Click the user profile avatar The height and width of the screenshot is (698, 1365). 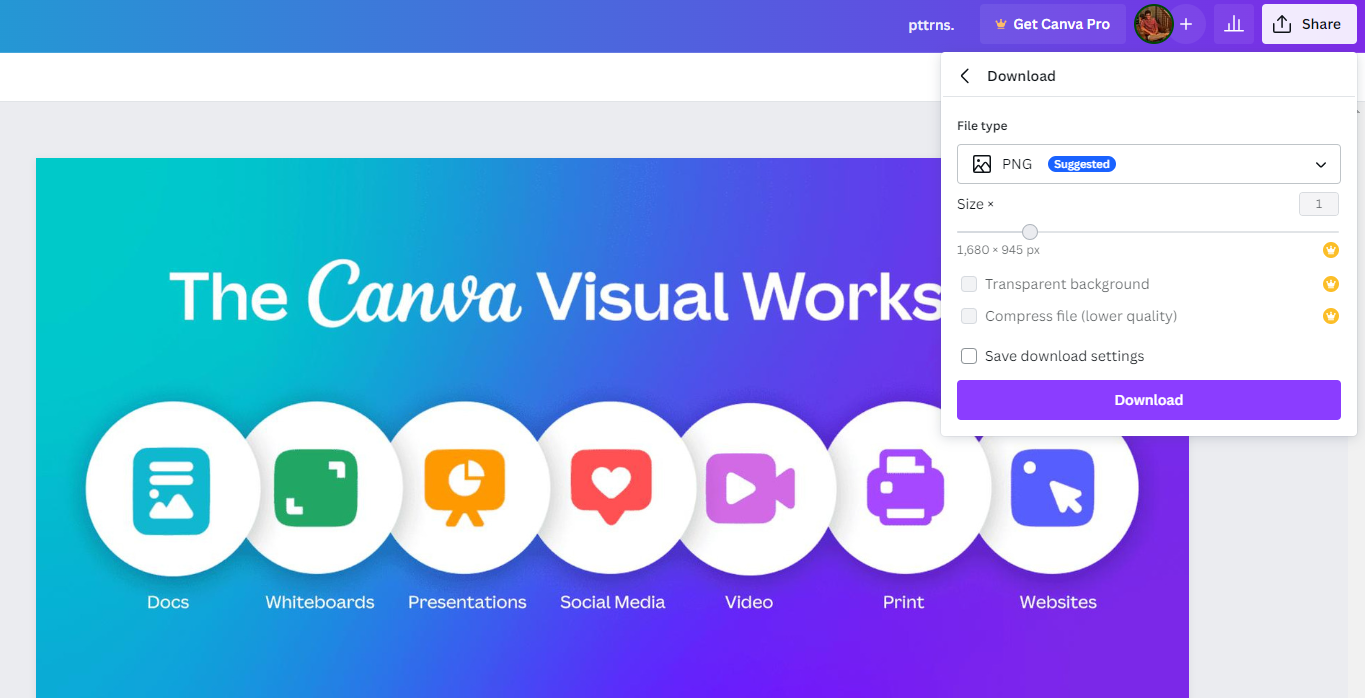1153,24
